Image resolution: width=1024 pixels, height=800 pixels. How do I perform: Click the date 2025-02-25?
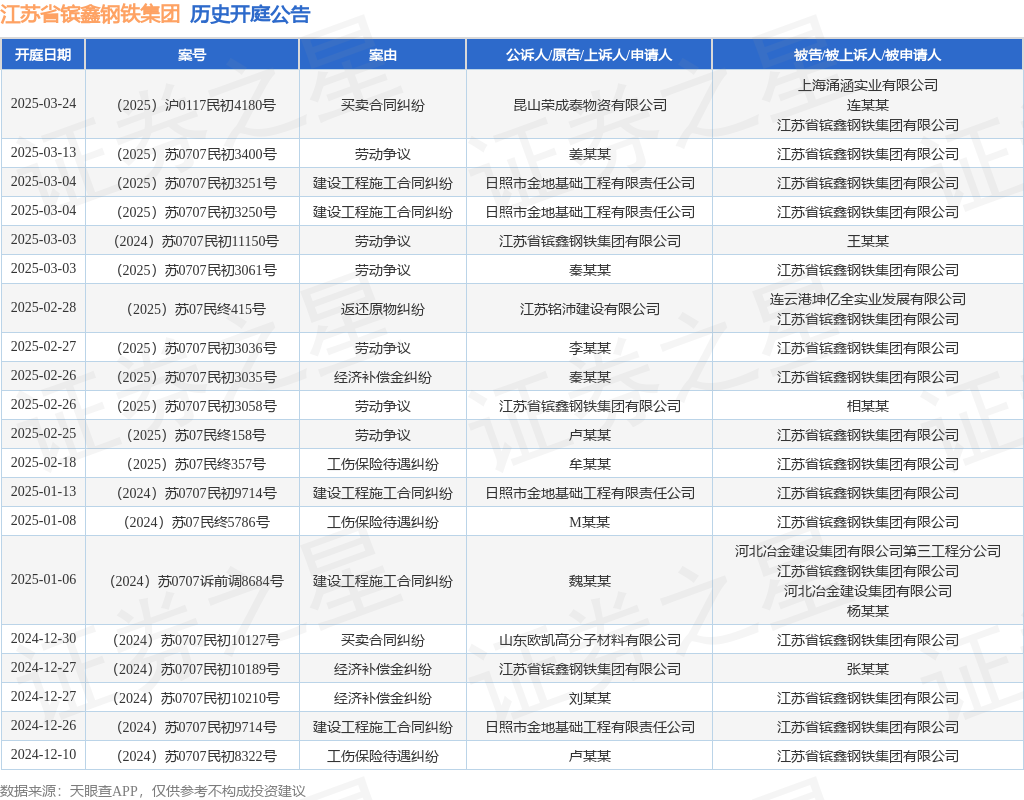pos(43,434)
